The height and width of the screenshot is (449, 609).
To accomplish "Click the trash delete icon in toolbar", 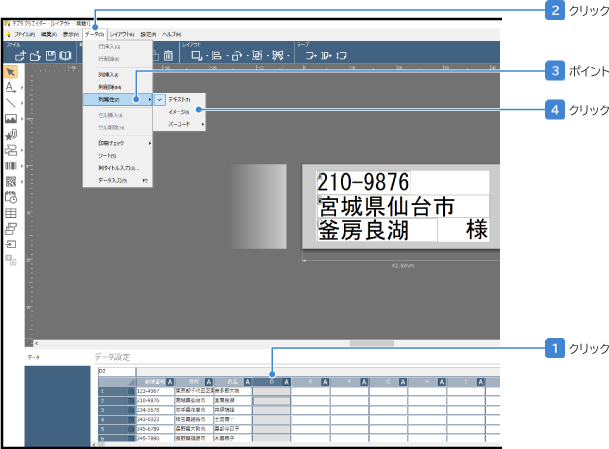I will coord(169,57).
